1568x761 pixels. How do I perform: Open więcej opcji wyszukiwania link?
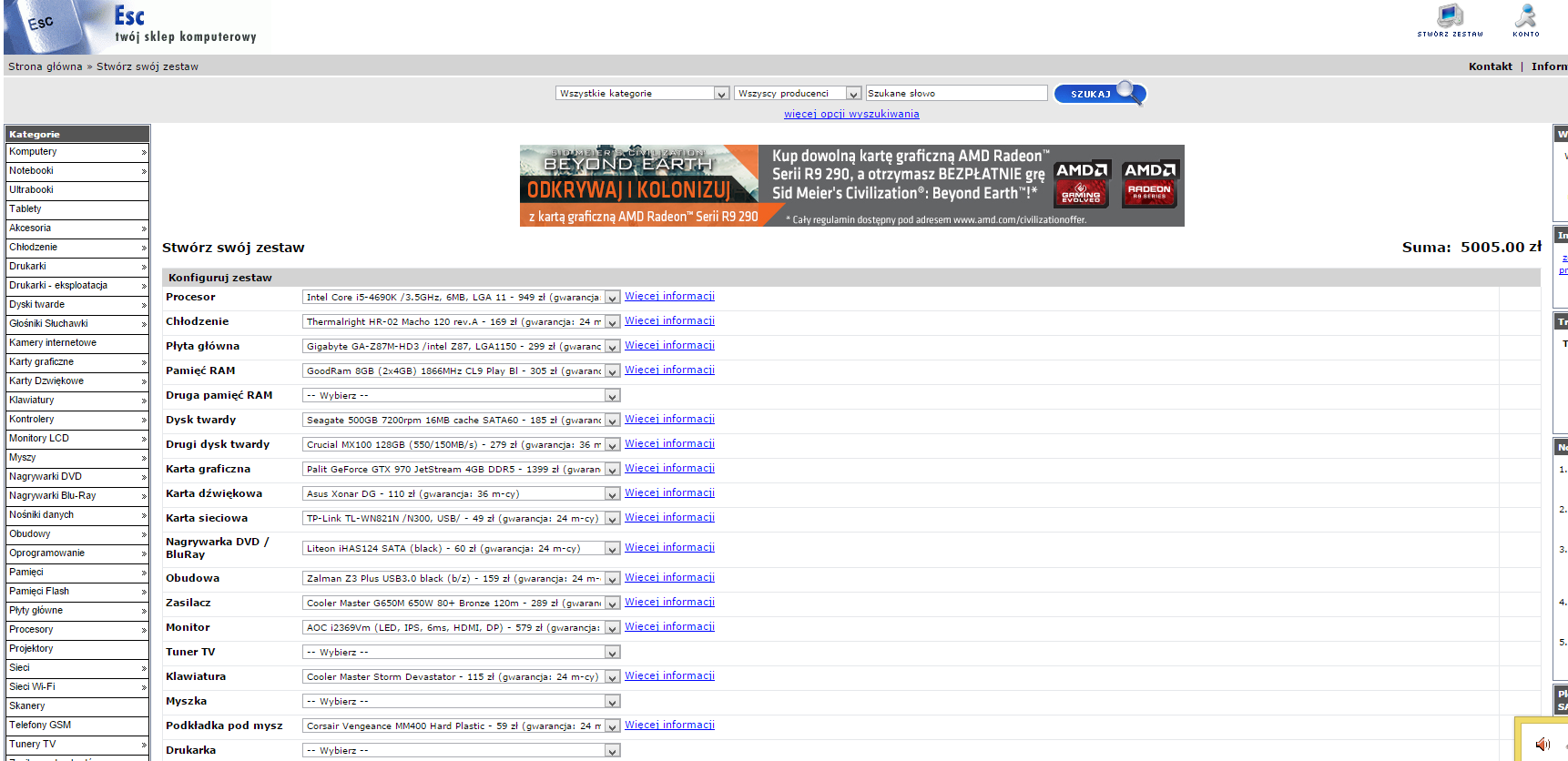tap(851, 114)
